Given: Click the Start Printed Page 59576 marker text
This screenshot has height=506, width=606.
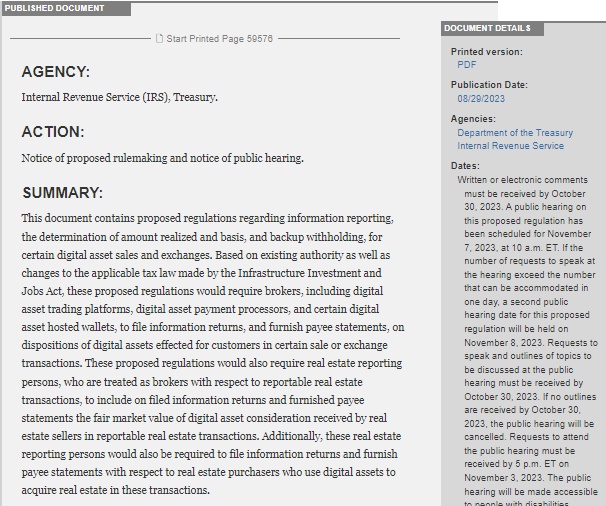Looking at the screenshot, I should [219, 39].
